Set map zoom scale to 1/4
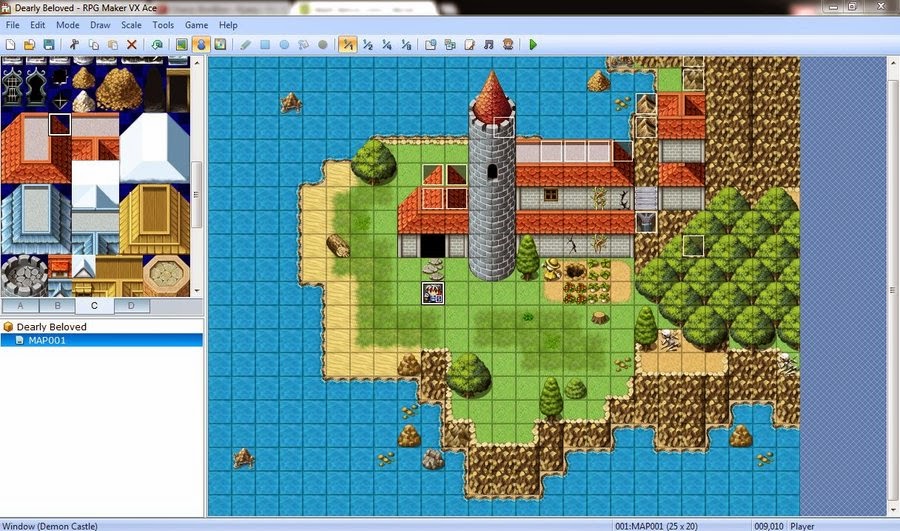This screenshot has width=900, height=531. [x=387, y=44]
